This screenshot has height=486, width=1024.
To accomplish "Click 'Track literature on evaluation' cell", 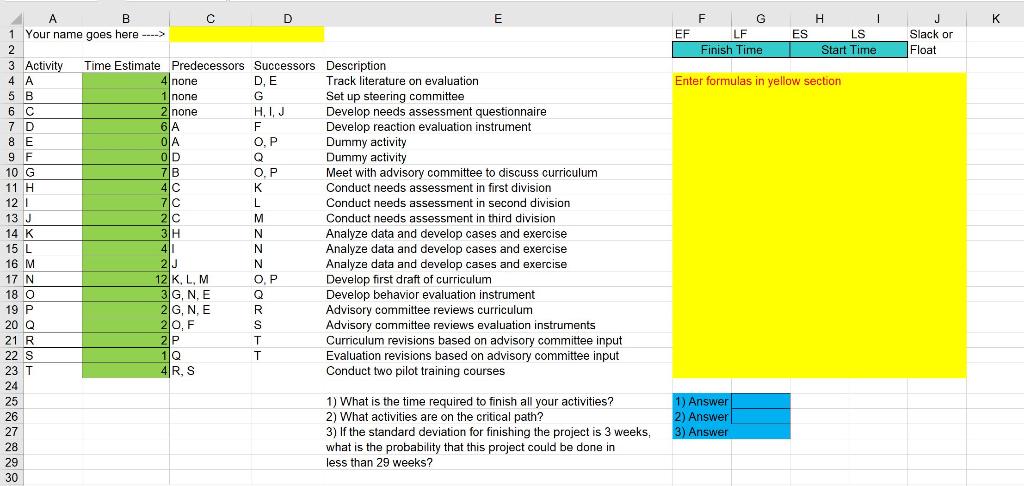I will click(x=498, y=81).
